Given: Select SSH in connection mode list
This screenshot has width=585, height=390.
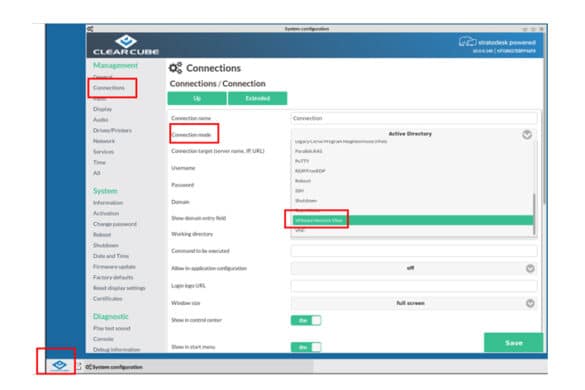Looking at the screenshot, I should 299,191.
